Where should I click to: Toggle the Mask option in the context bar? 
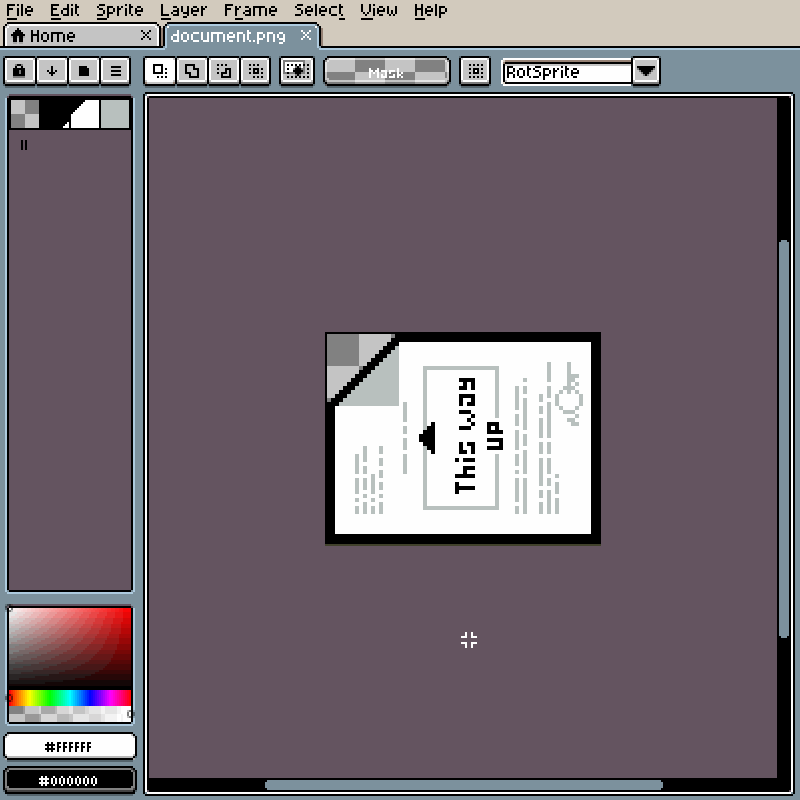386,71
